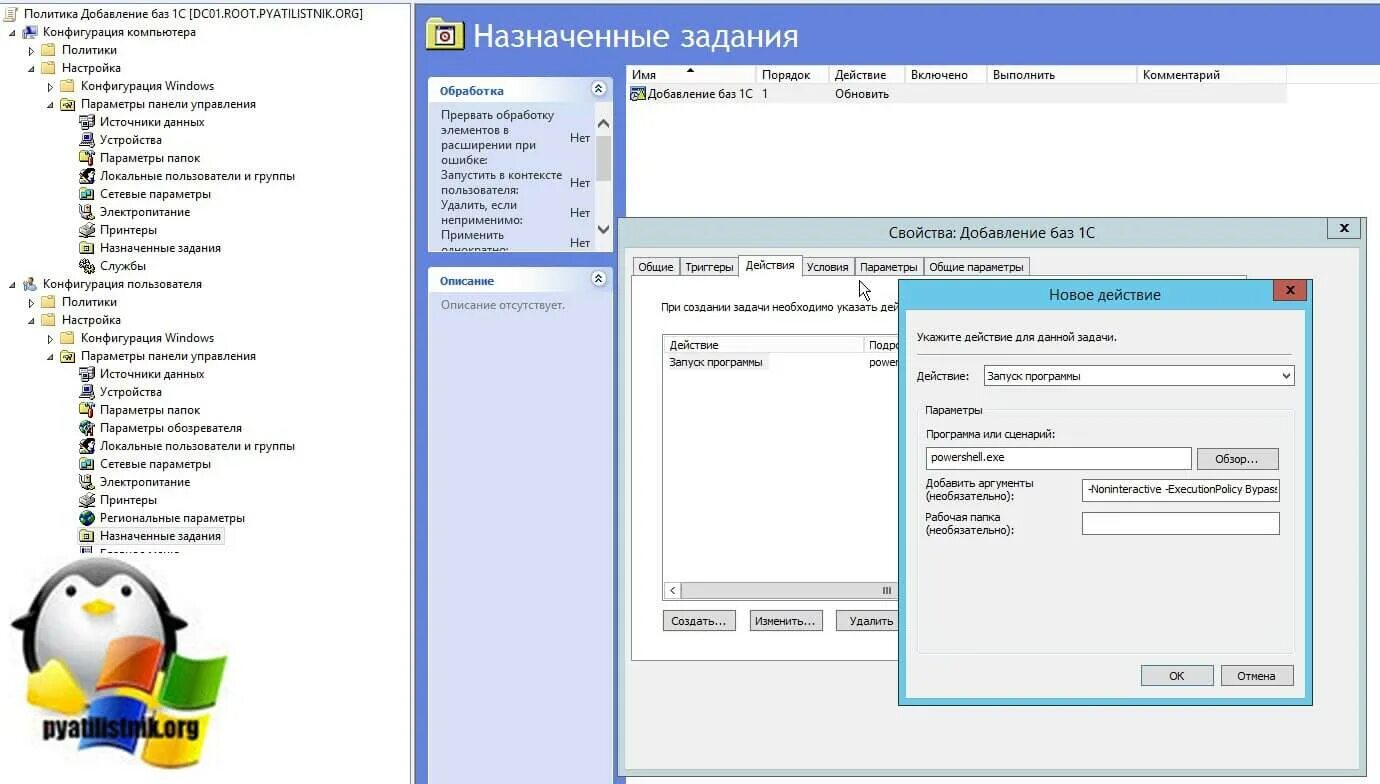Screen dimensions: 1380x784
Task: Switch to the Триггеры tab
Action: coord(708,265)
